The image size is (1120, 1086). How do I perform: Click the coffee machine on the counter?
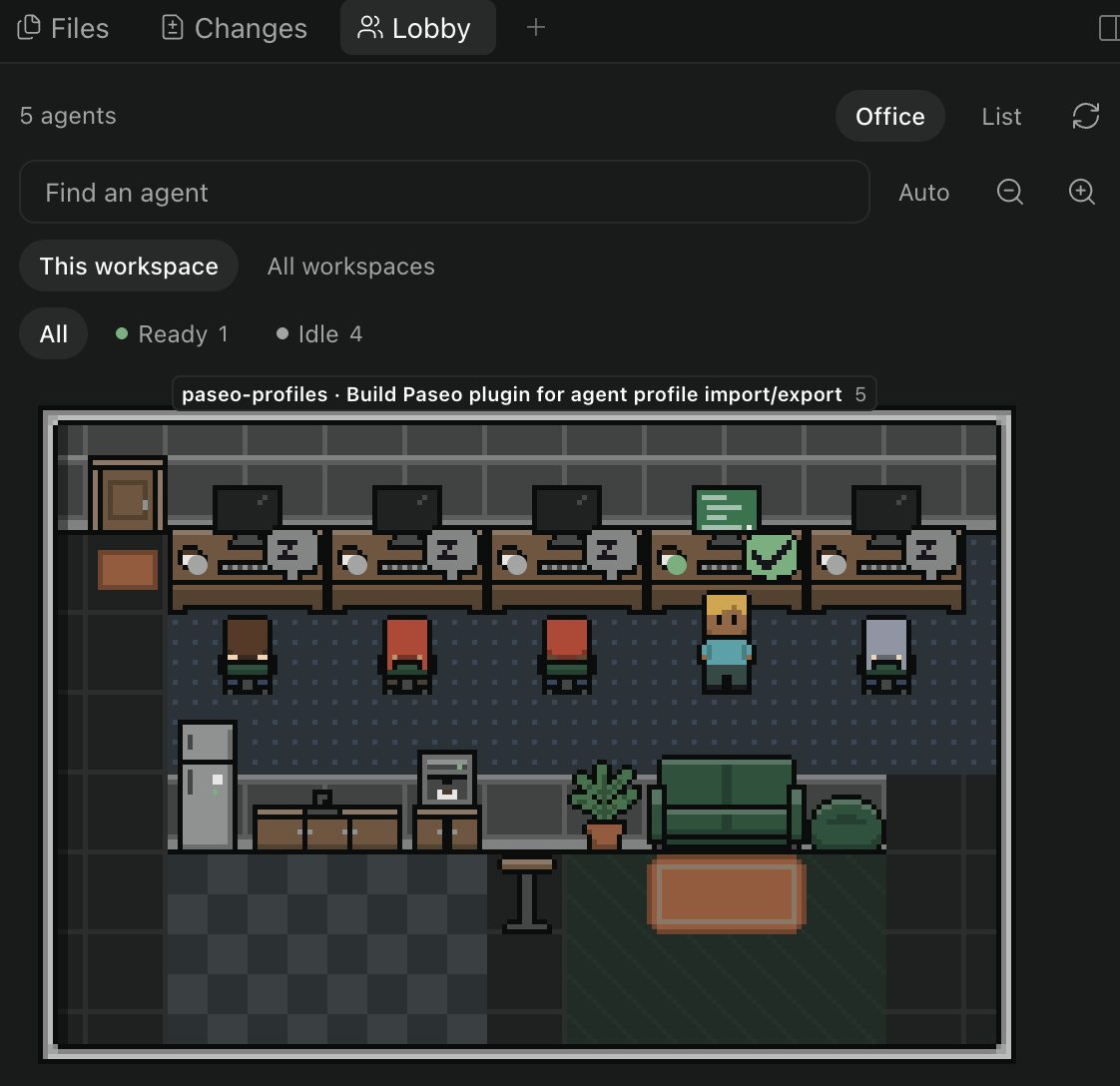(446, 779)
